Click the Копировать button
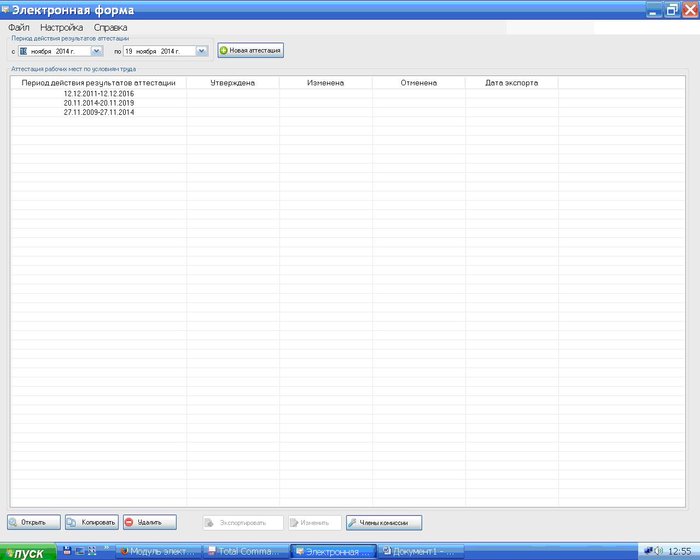The width and height of the screenshot is (700, 560). click(92, 522)
